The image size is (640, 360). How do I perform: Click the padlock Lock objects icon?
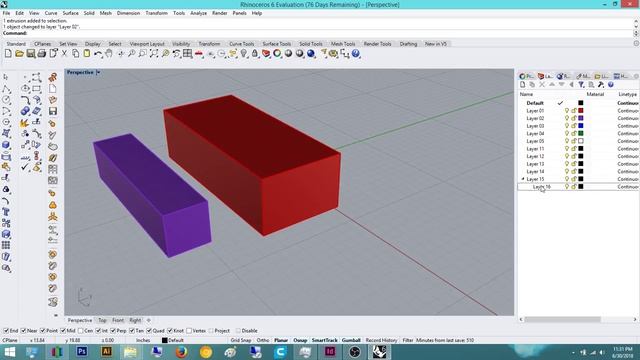click(x=255, y=53)
